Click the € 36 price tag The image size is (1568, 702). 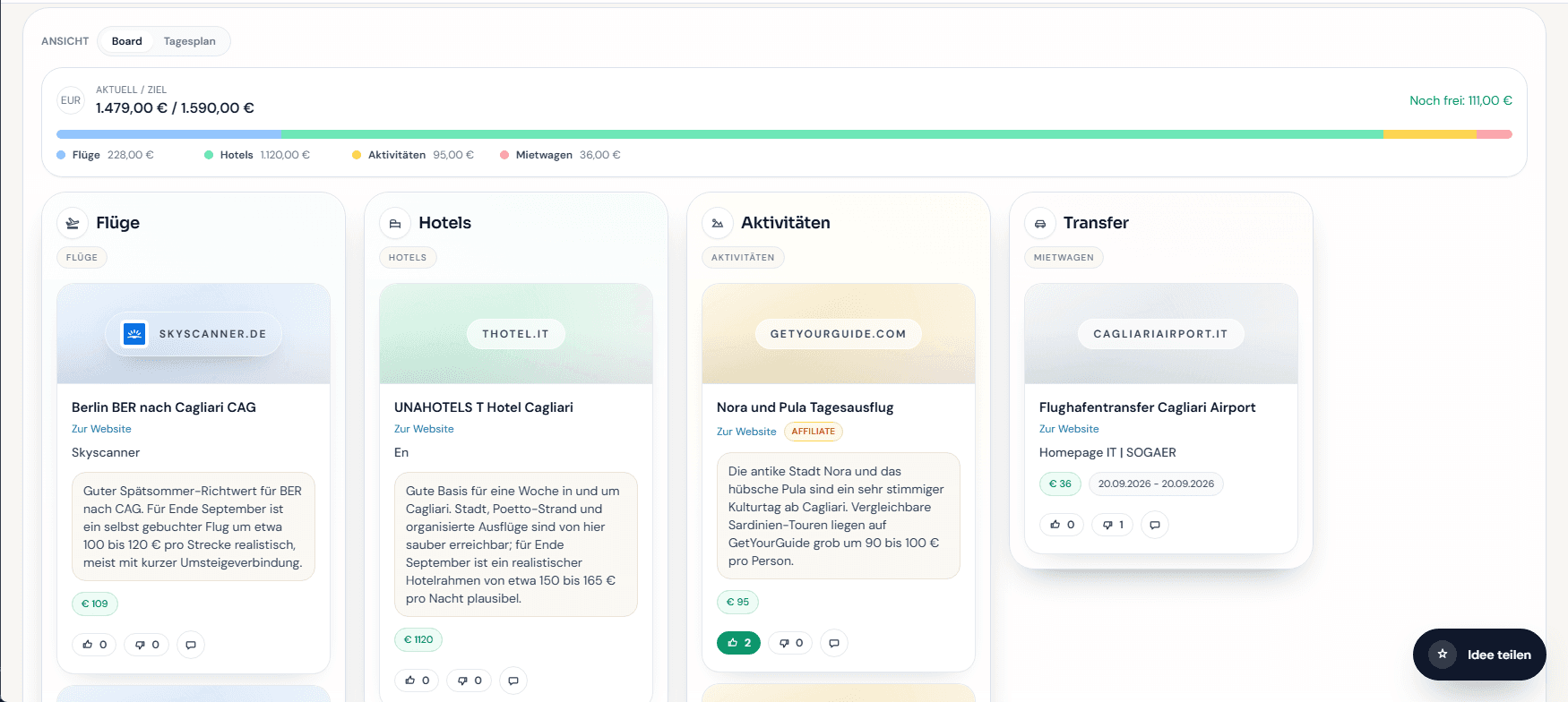pyautogui.click(x=1060, y=484)
